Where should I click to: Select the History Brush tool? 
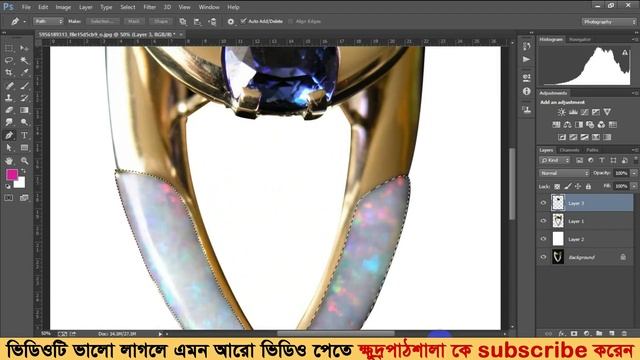pyautogui.click(x=24, y=98)
